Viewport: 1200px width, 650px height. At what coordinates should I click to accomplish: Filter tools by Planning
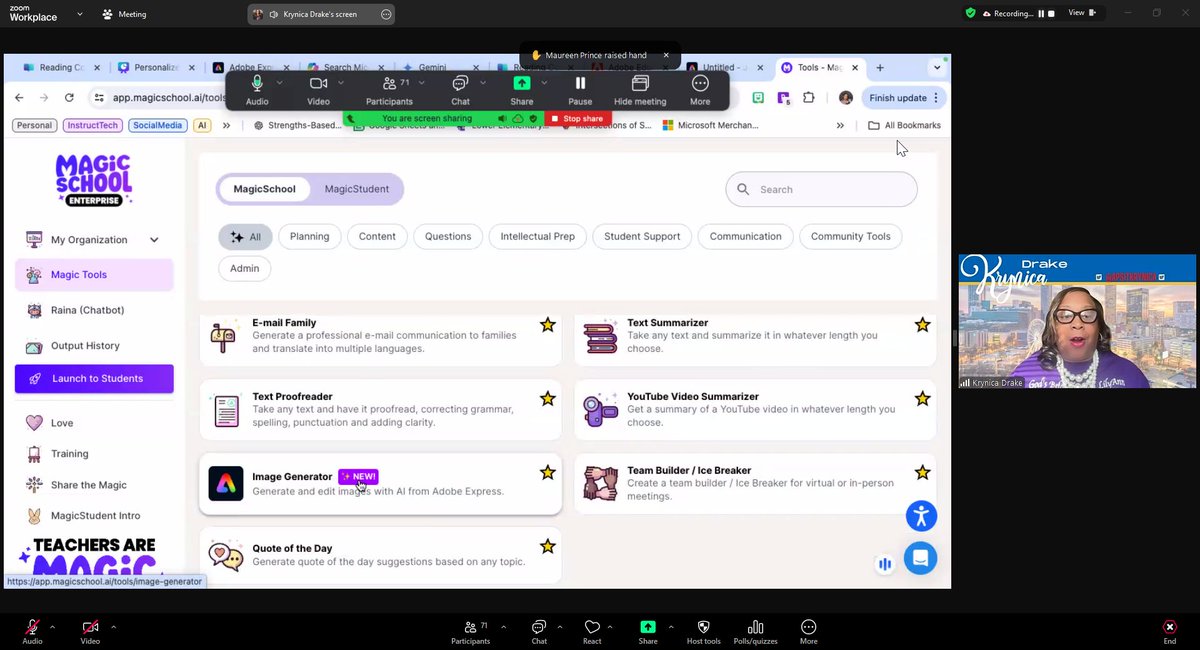click(310, 237)
